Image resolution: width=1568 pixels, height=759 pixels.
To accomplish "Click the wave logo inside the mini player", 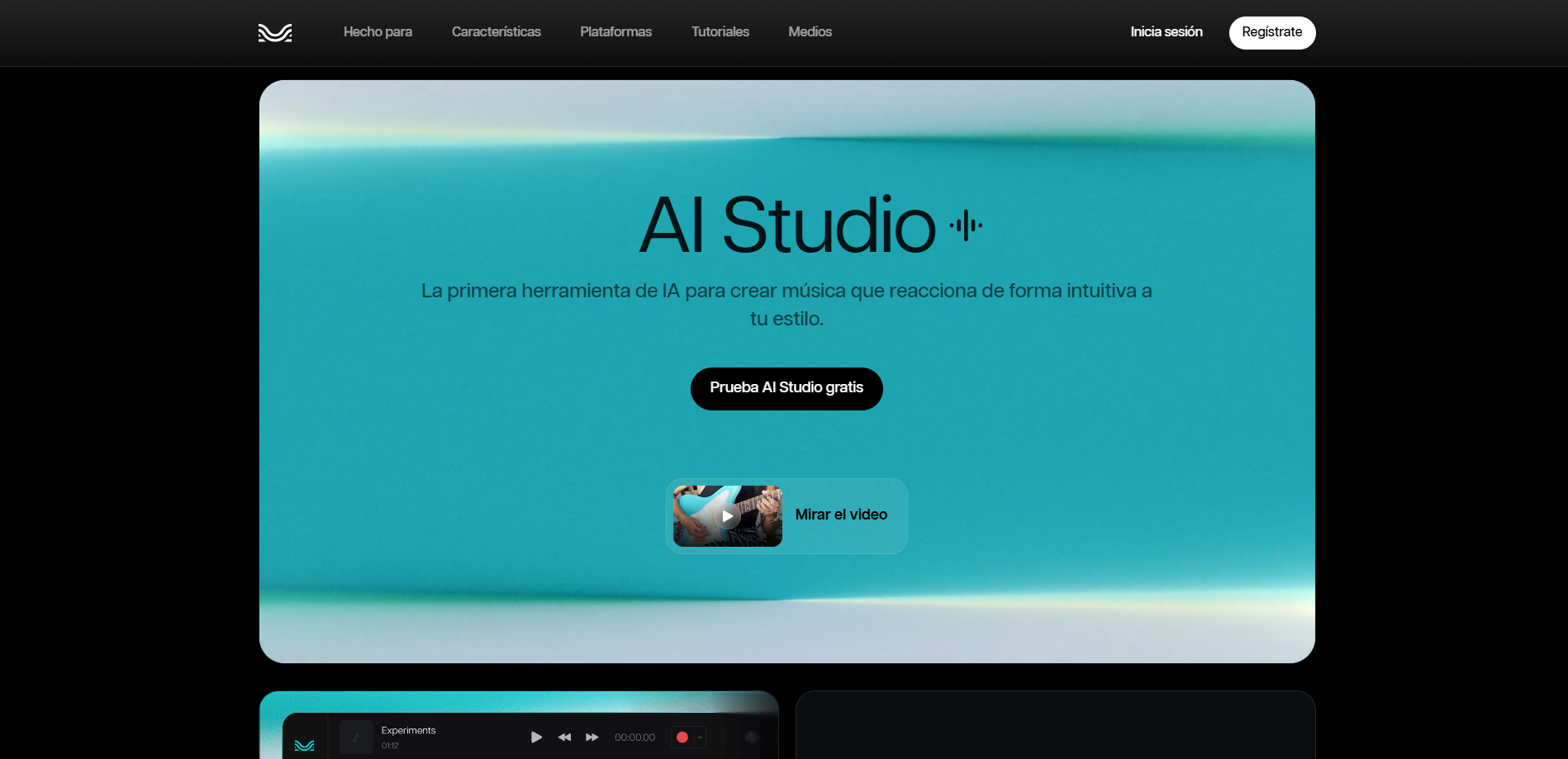I will click(x=304, y=744).
